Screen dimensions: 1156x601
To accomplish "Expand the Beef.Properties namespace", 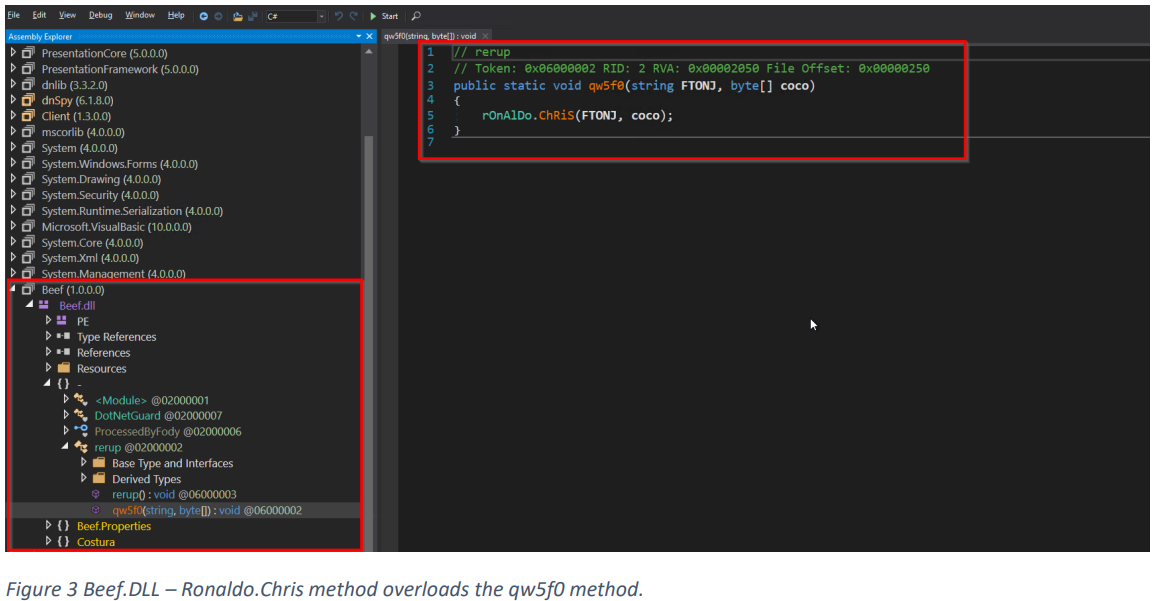I will tap(48, 526).
